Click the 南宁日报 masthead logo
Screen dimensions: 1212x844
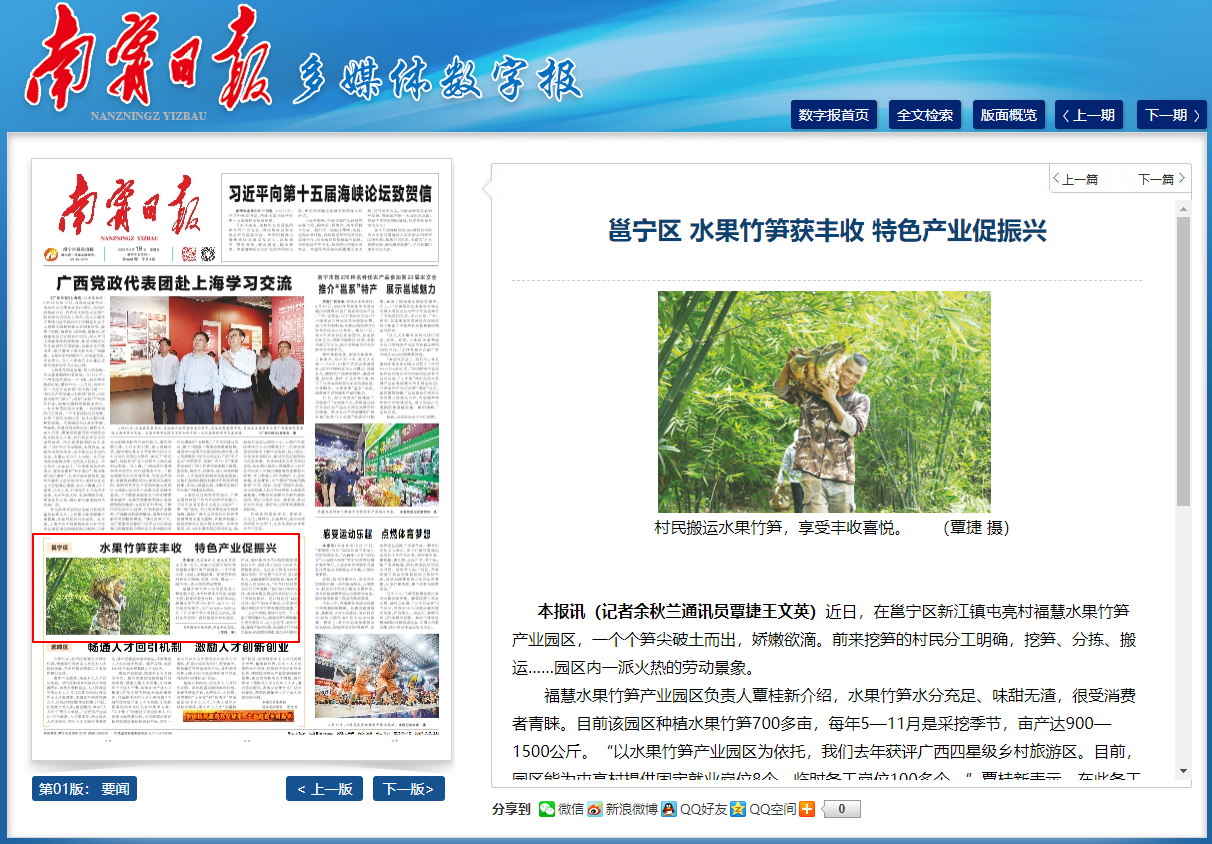click(x=150, y=65)
